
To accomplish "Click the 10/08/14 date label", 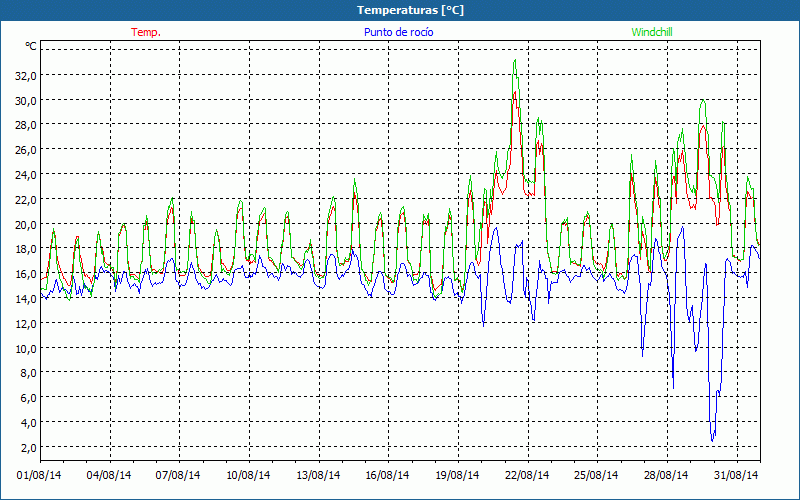I will tap(248, 475).
